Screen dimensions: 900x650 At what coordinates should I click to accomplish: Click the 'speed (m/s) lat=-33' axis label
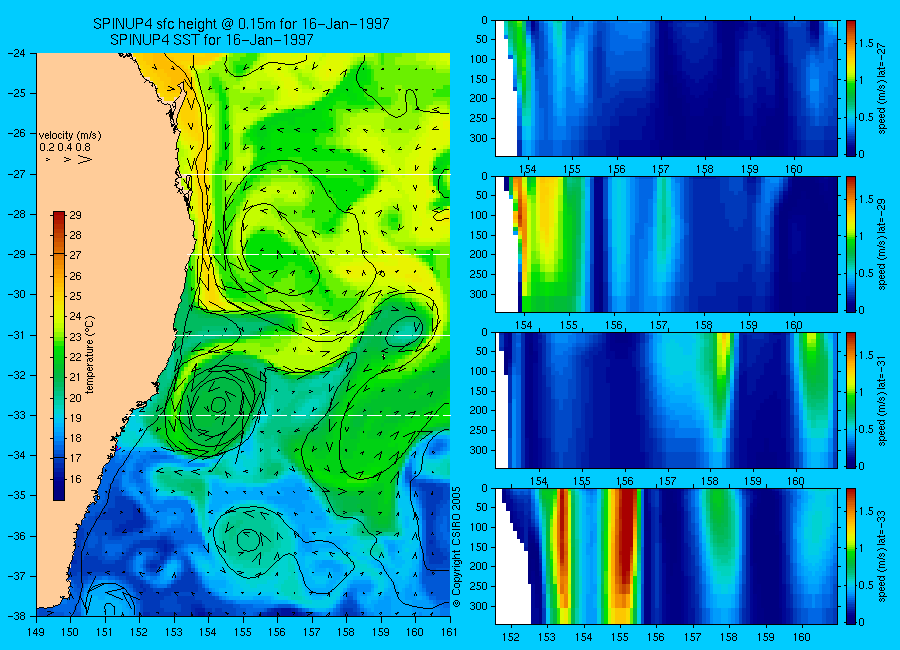click(882, 556)
